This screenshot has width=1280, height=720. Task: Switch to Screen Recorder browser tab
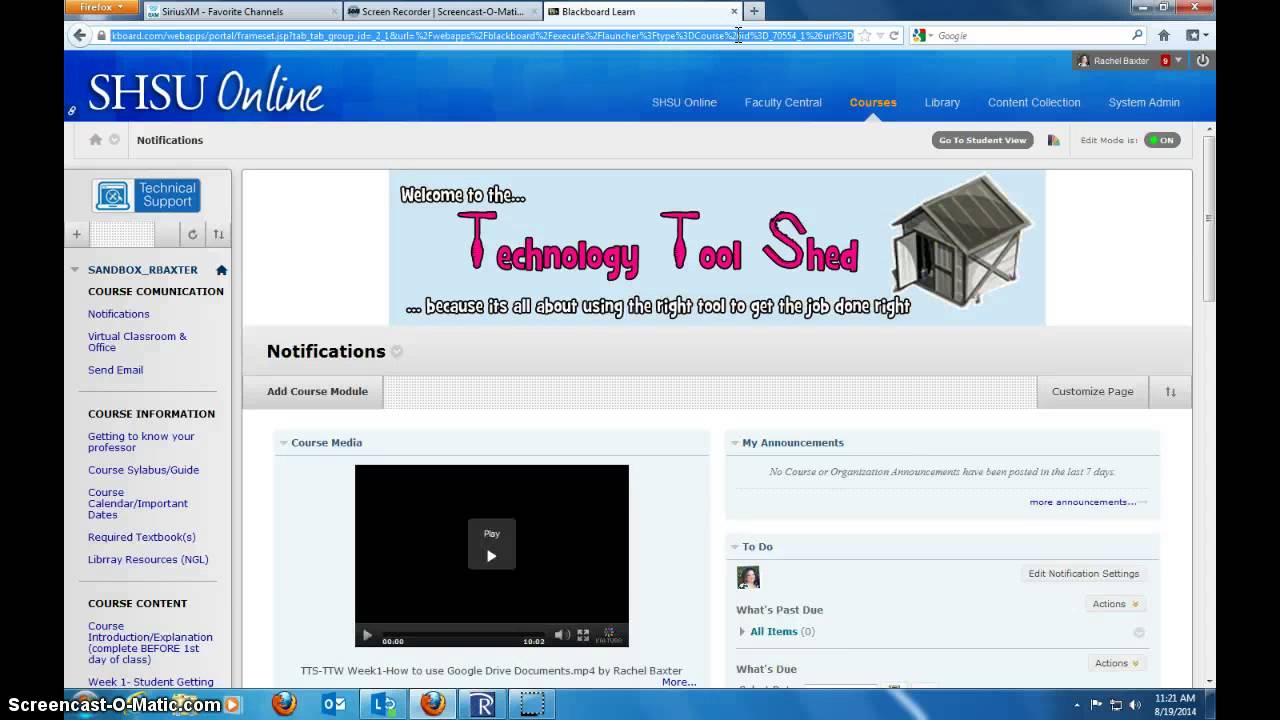[x=442, y=11]
